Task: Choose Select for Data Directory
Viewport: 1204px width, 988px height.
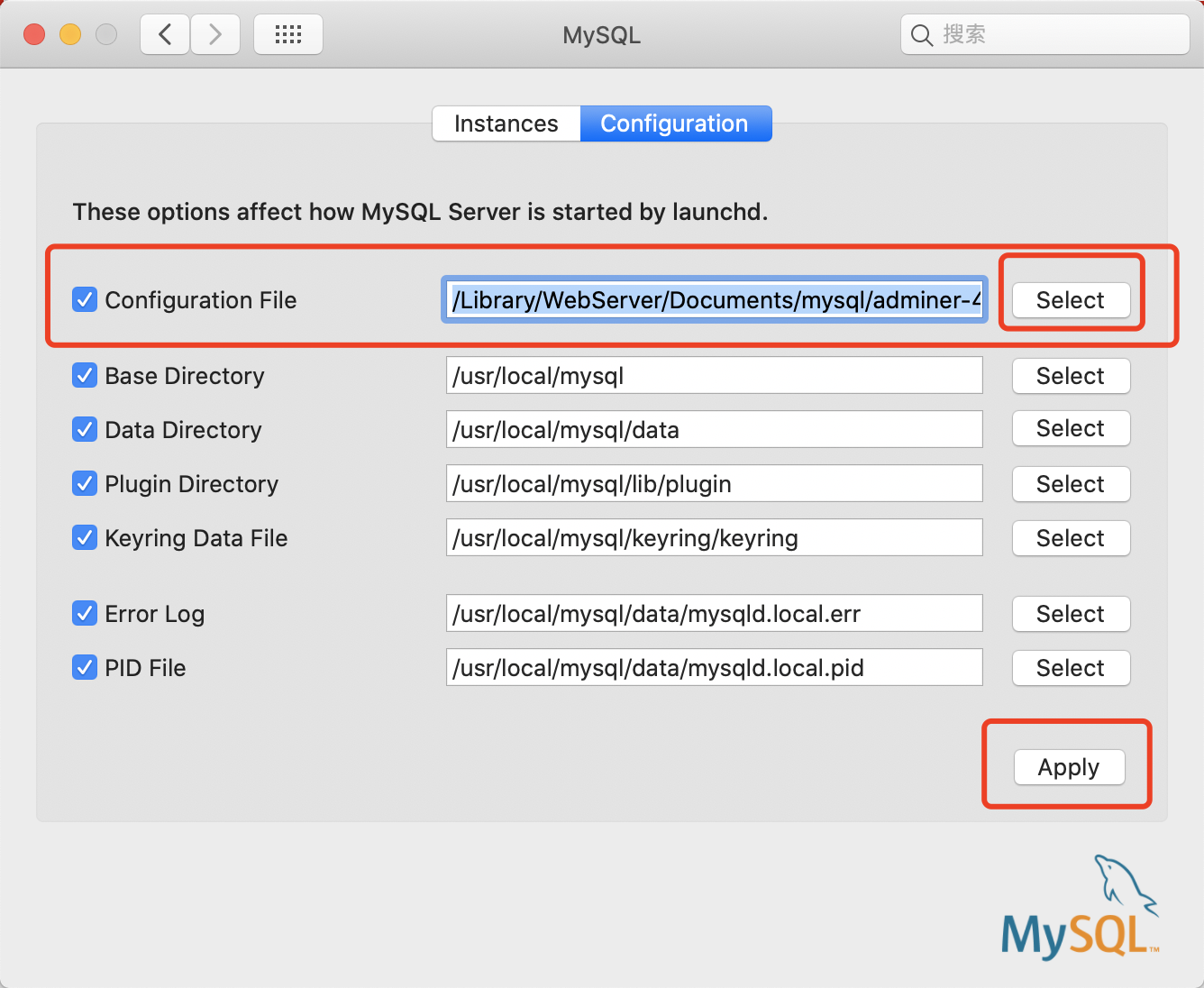Action: 1071,428
